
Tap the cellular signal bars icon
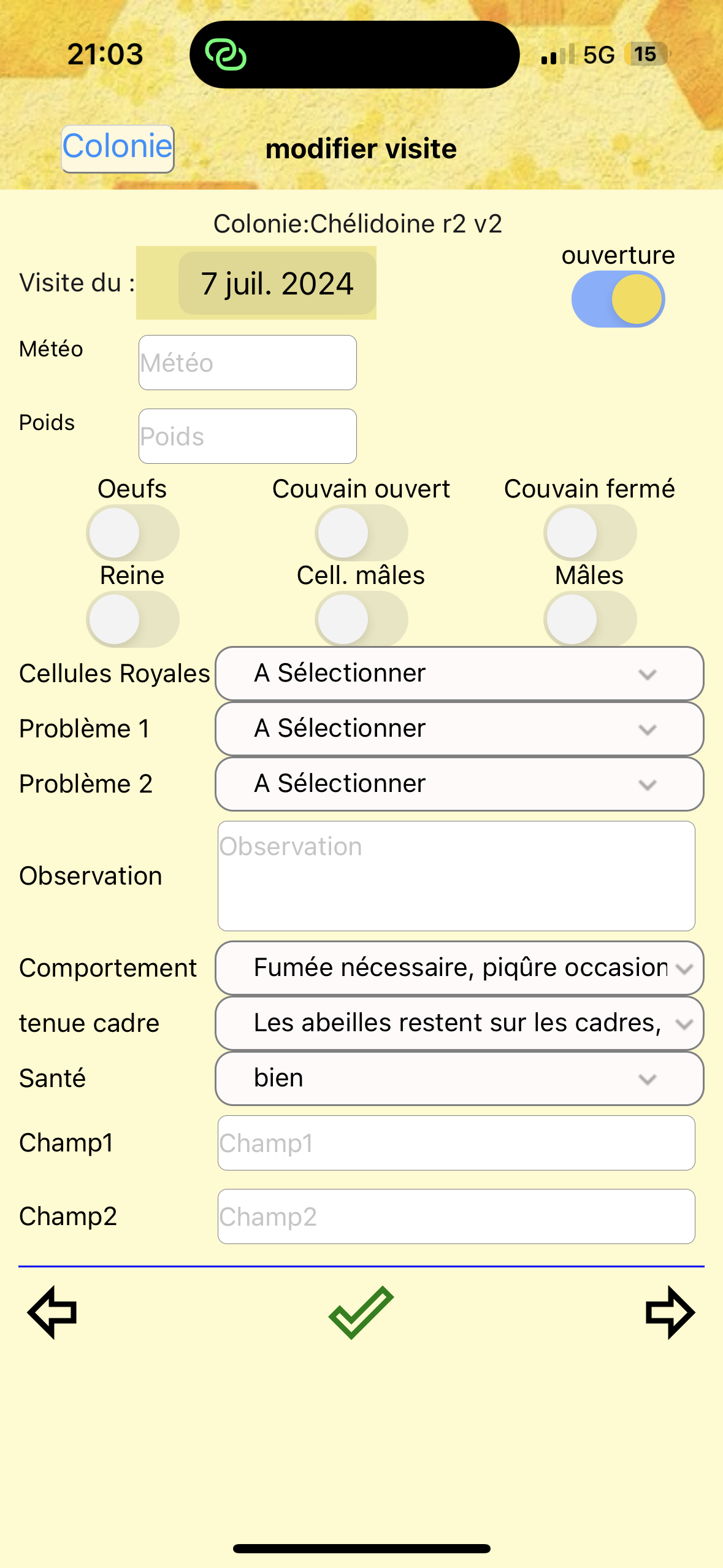tap(557, 55)
